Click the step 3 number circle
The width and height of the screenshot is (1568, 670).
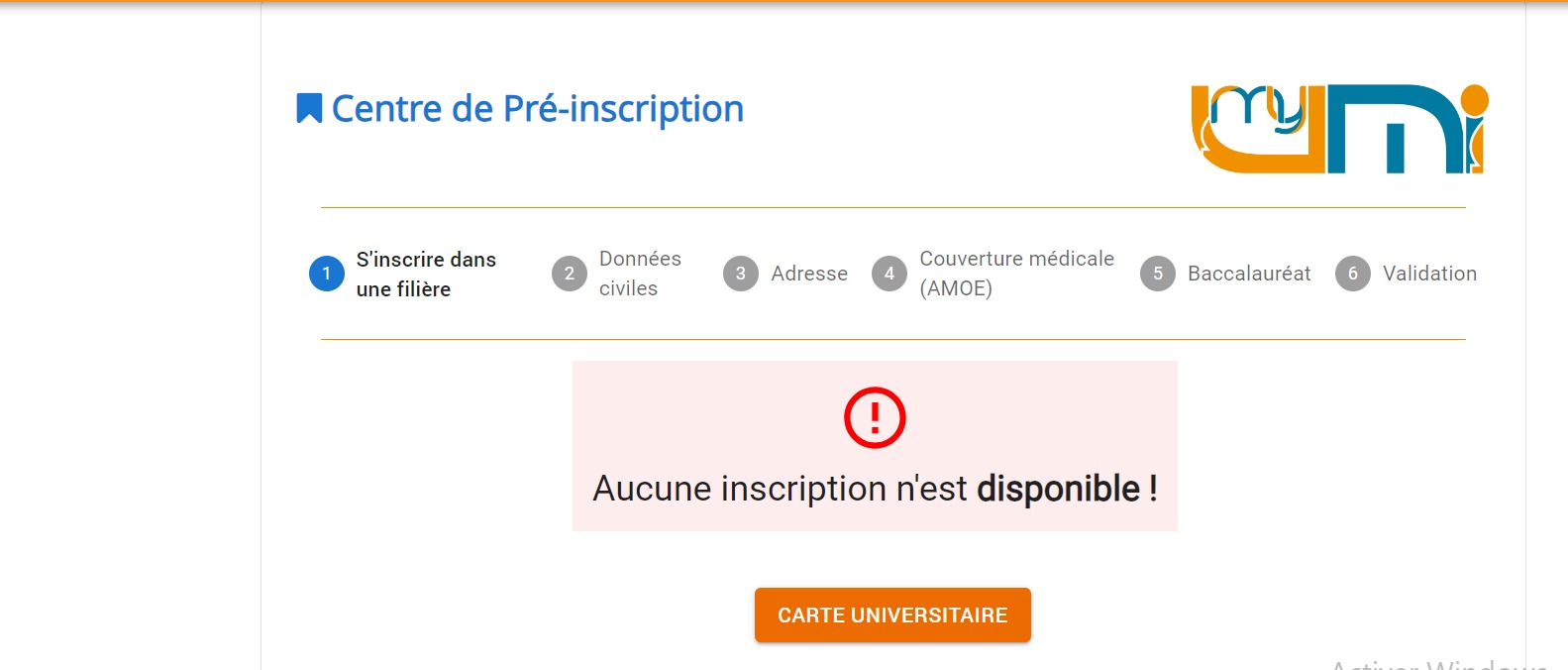click(x=740, y=274)
